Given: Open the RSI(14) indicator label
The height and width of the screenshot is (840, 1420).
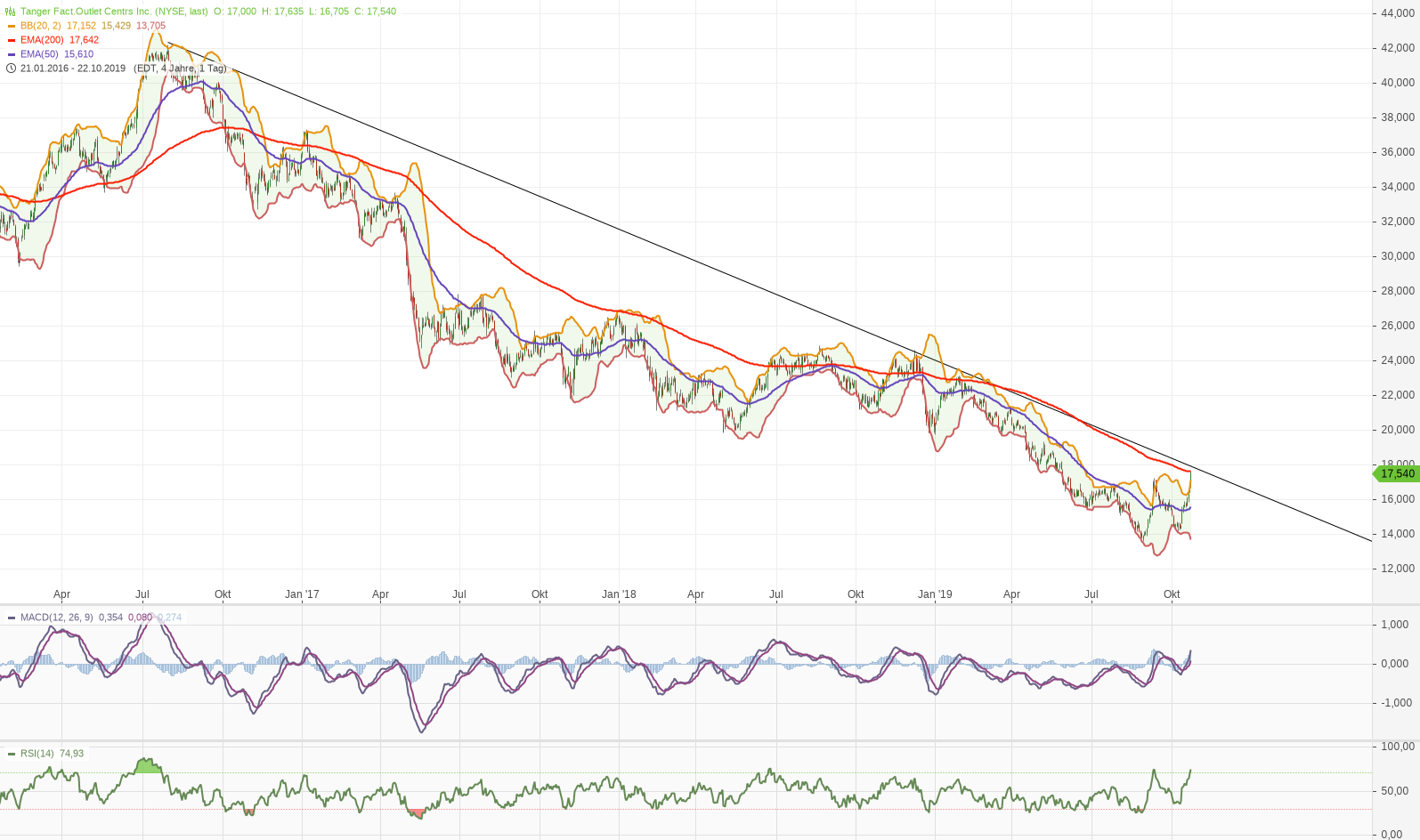Looking at the screenshot, I should [x=37, y=754].
